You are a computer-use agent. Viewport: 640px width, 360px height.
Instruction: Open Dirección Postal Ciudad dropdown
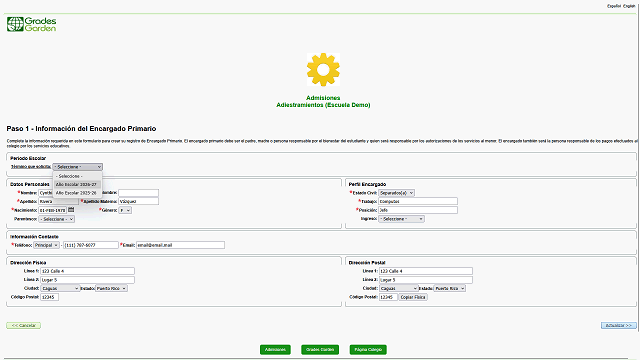[399, 289]
